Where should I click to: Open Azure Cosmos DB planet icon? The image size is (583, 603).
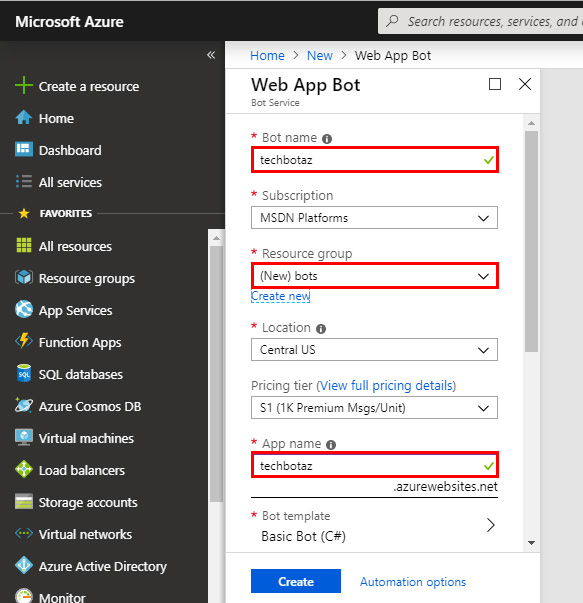point(24,405)
